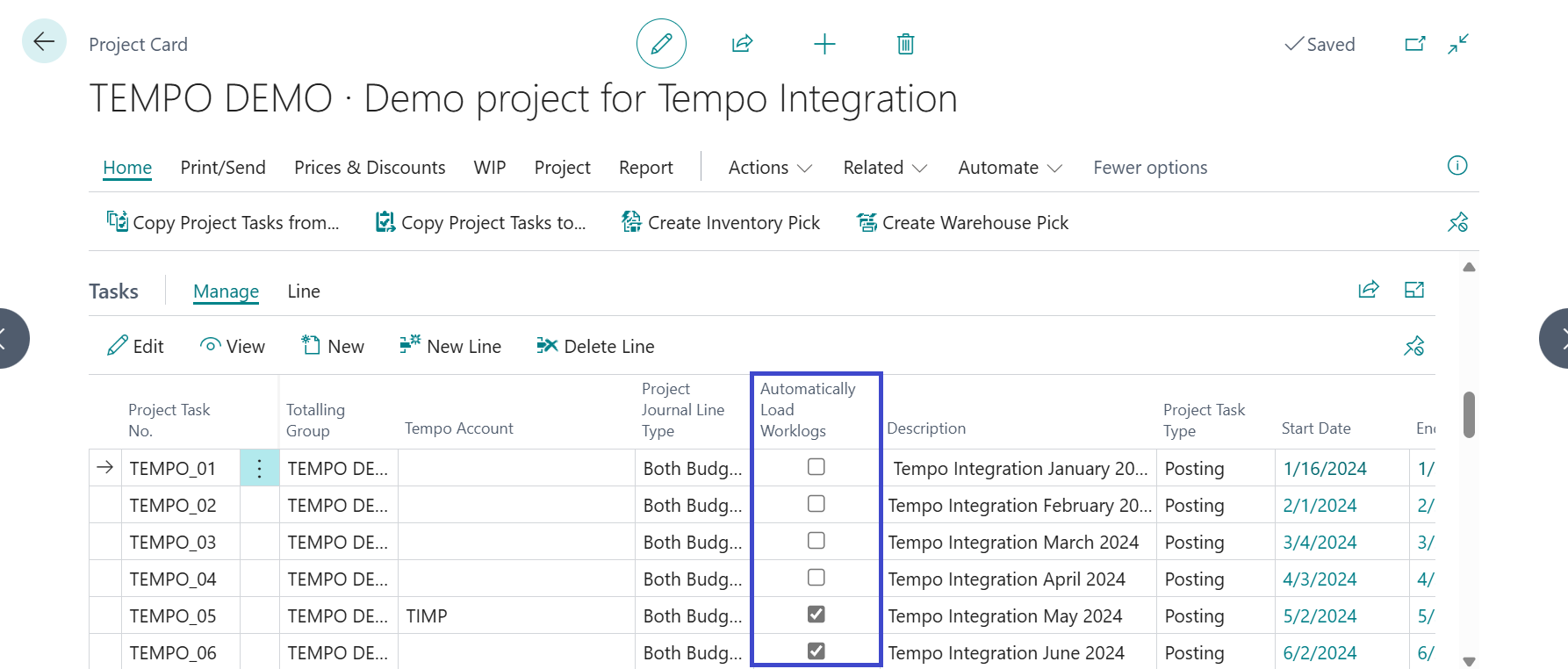Click the collapse page arrows icon
Screen dimensions: 1568x669
[x=1458, y=44]
